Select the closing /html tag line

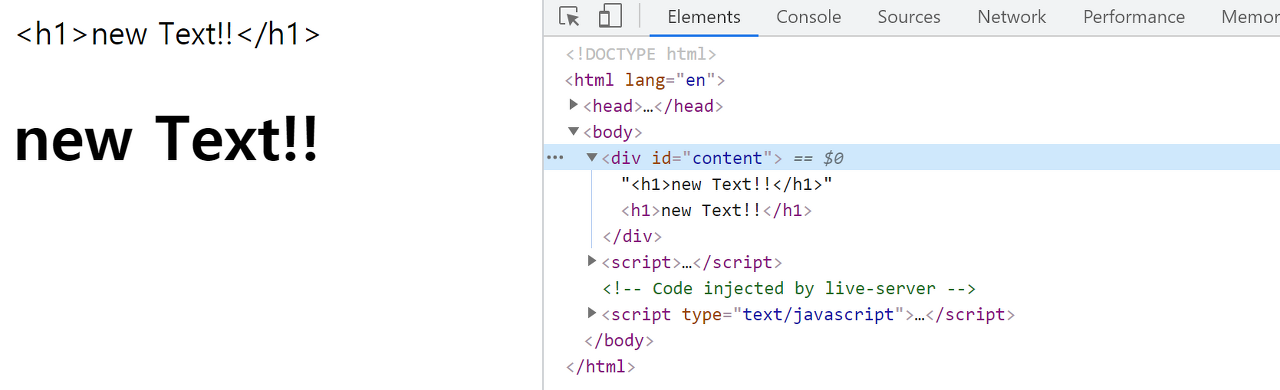[600, 366]
